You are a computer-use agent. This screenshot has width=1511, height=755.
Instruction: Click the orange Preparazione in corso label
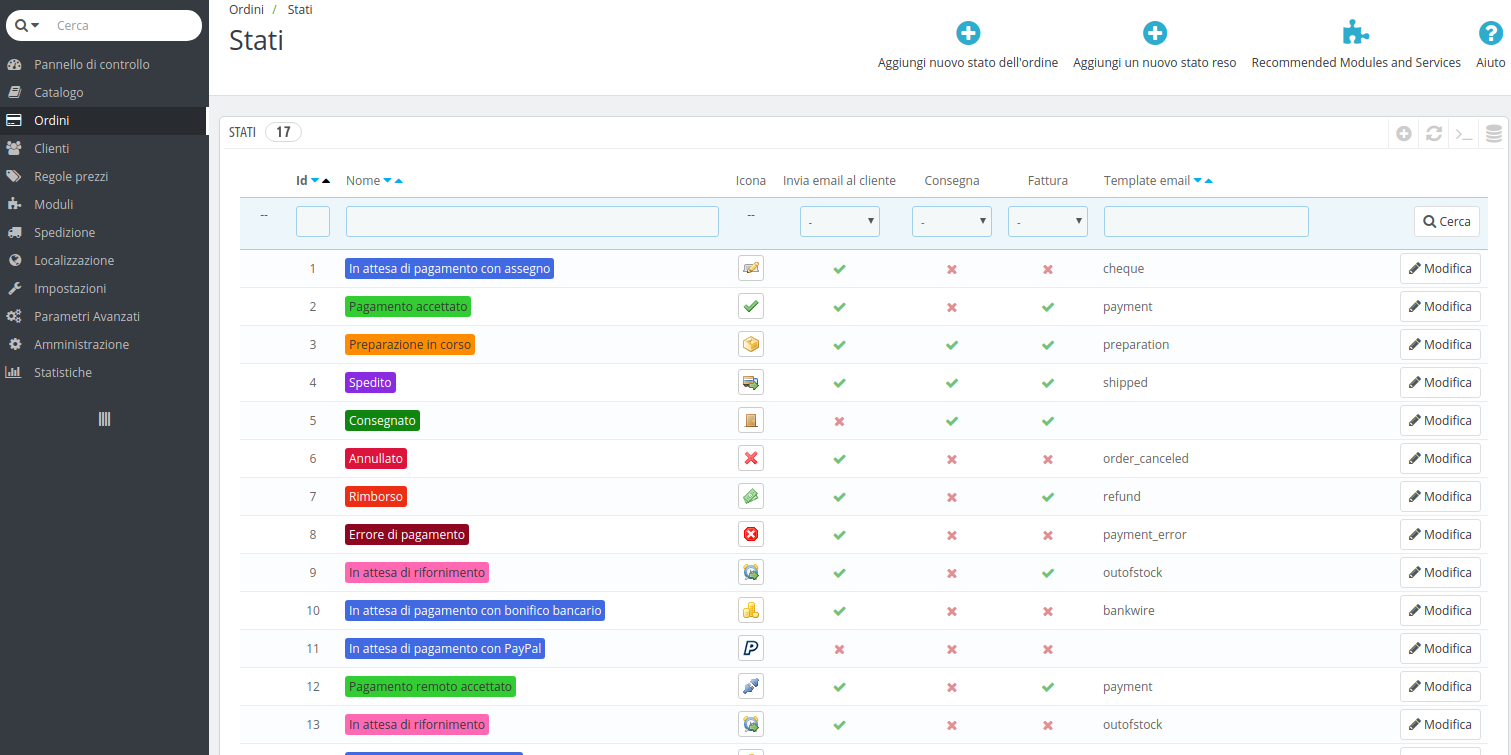(x=410, y=344)
